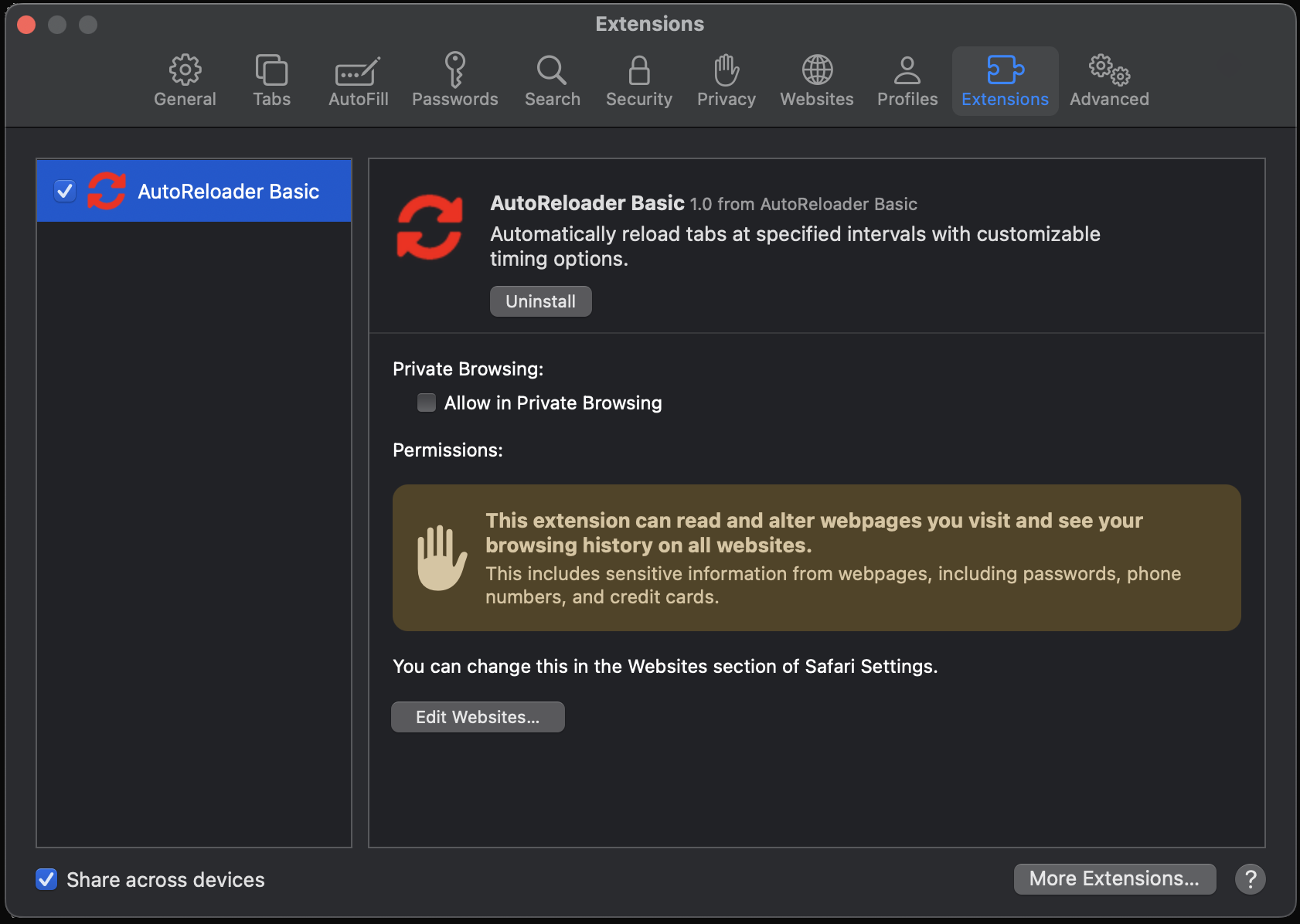Click Edit Websites… button
This screenshot has width=1300, height=924.
point(478,717)
